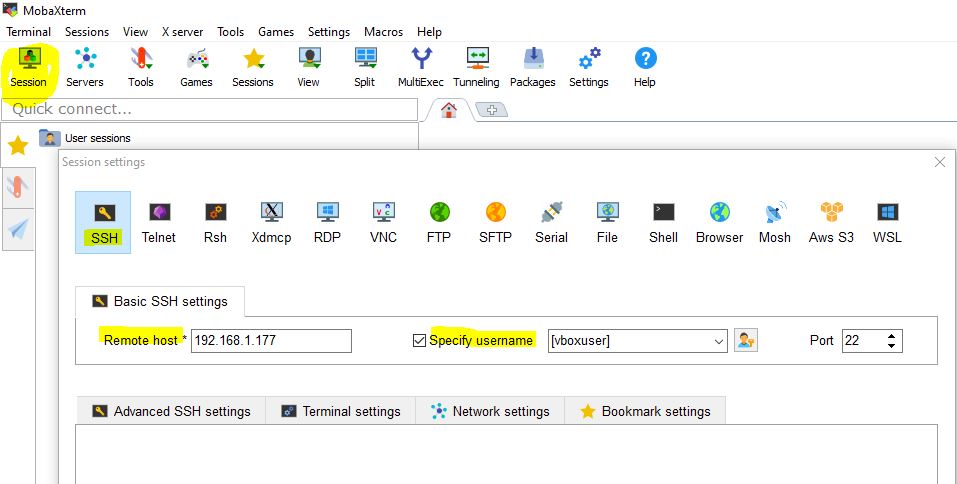Expand the username dropdown list
The height and width of the screenshot is (484, 957).
[x=719, y=342]
